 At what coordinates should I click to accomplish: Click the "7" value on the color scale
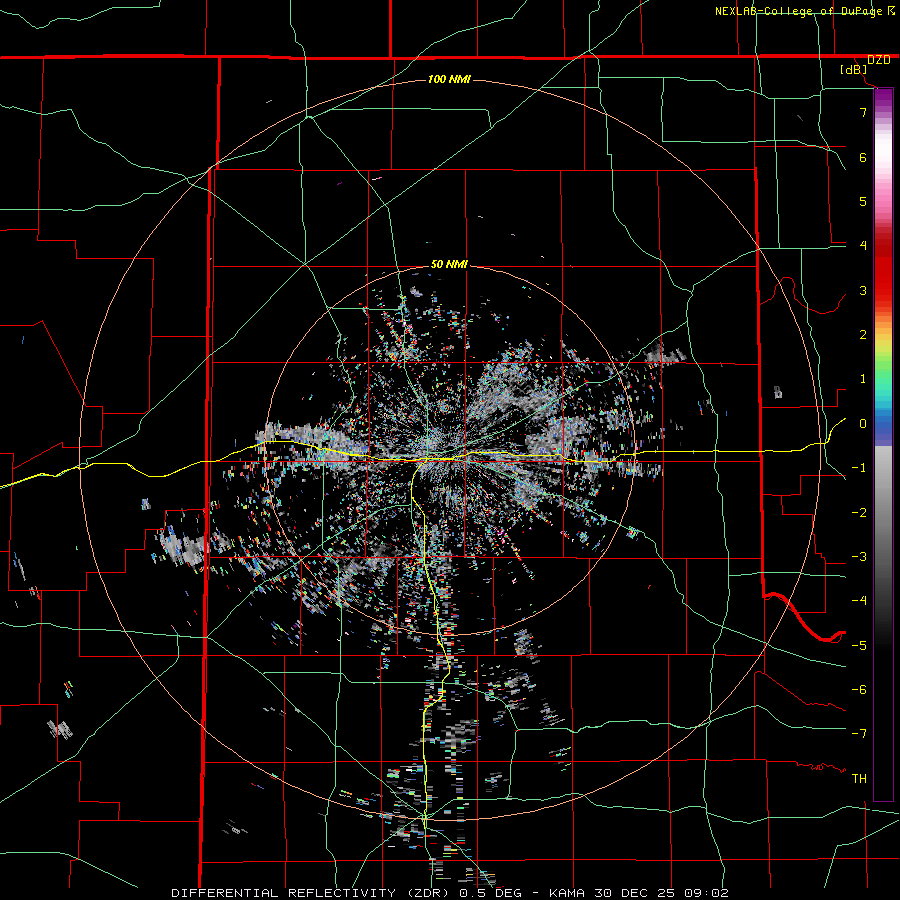point(863,112)
